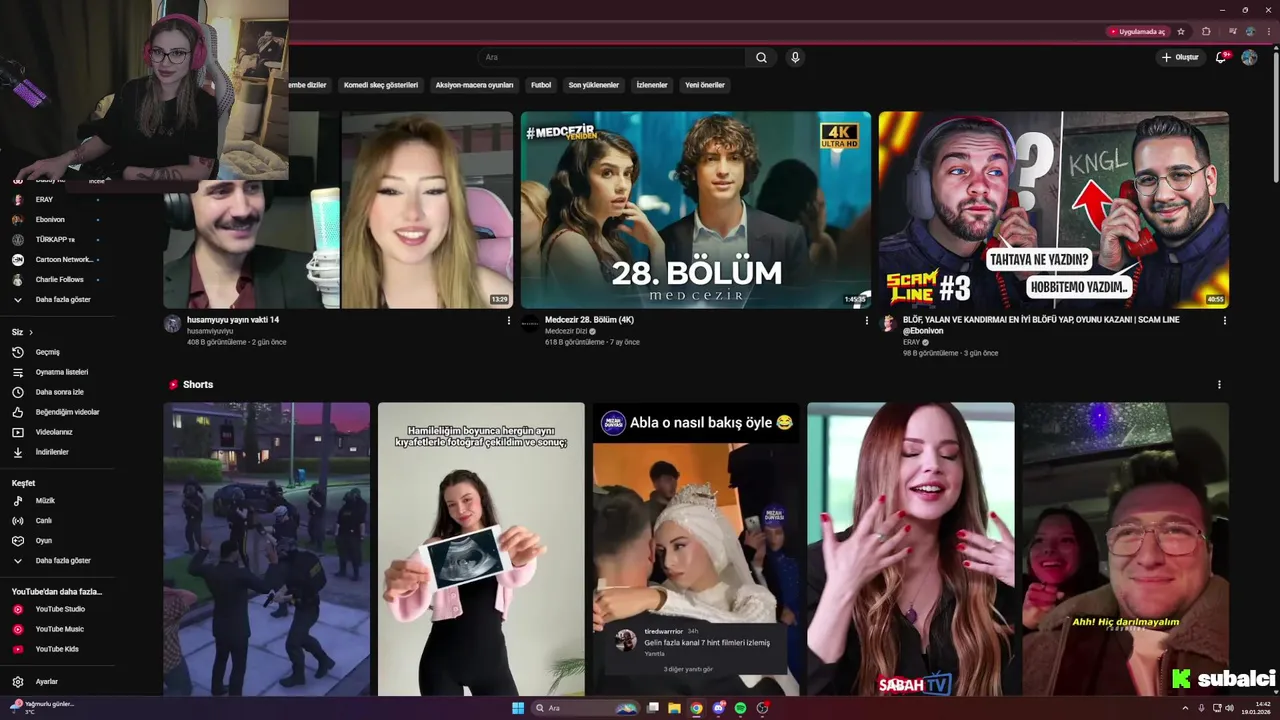Viewport: 1280px width, 720px height.
Task: Select Futbol filter chip
Action: pos(541,85)
